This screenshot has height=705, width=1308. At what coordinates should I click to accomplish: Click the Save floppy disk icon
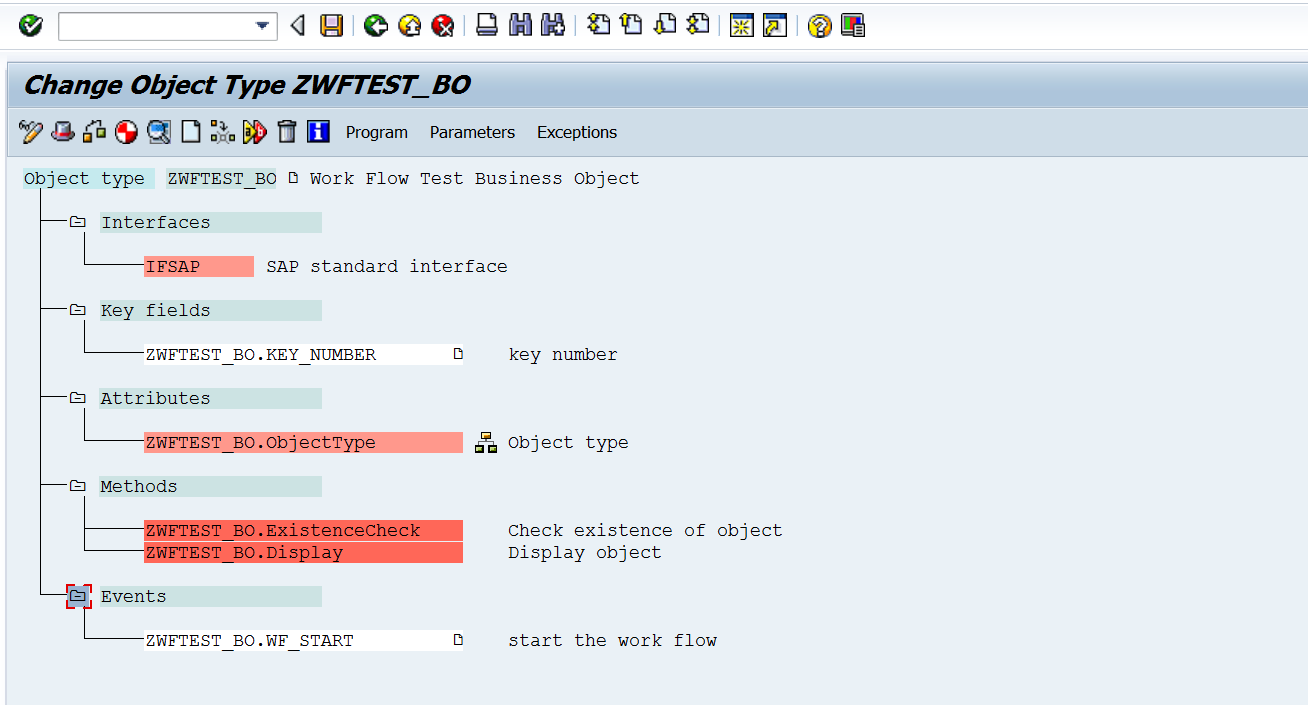331,26
